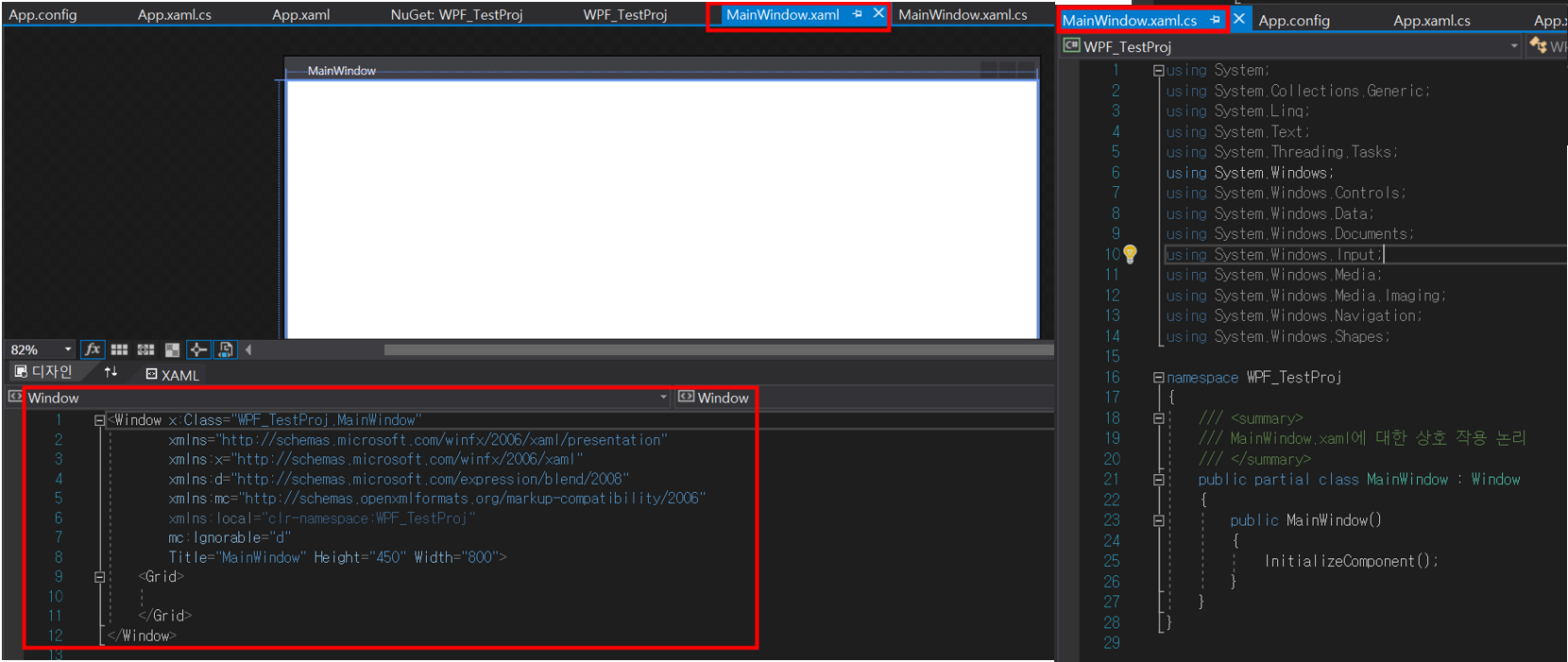The width and height of the screenshot is (1568, 662).
Task: Click the 'using System.Windows.Navigation;' line
Action: point(1293,315)
